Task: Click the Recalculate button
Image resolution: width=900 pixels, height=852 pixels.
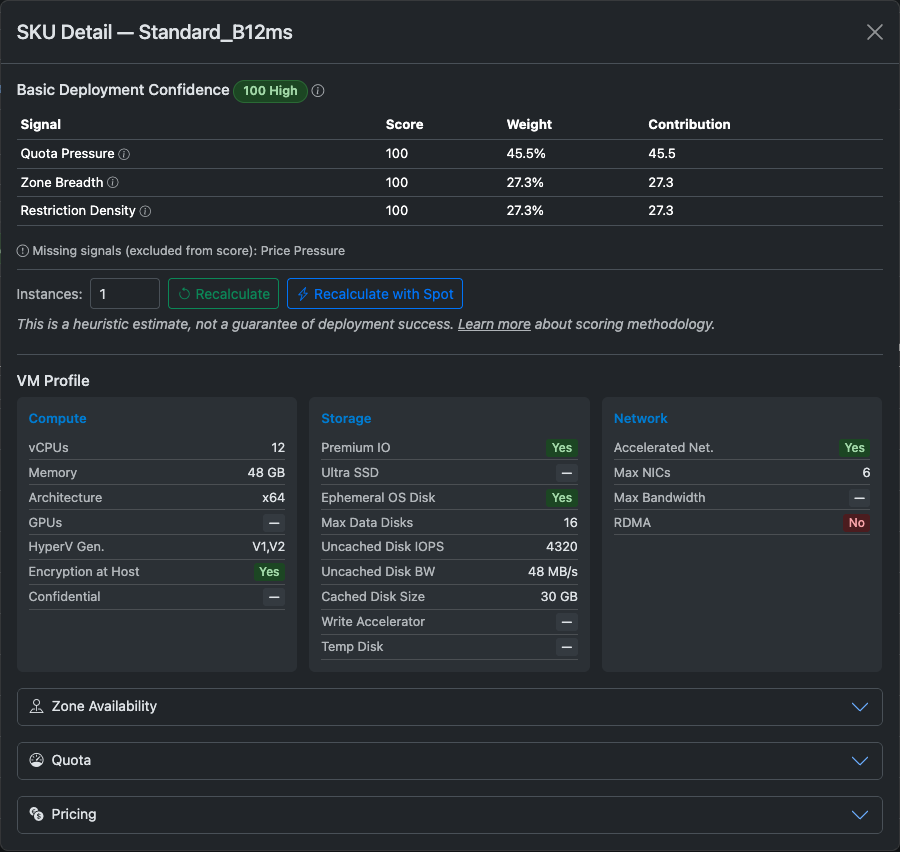Action: point(223,293)
